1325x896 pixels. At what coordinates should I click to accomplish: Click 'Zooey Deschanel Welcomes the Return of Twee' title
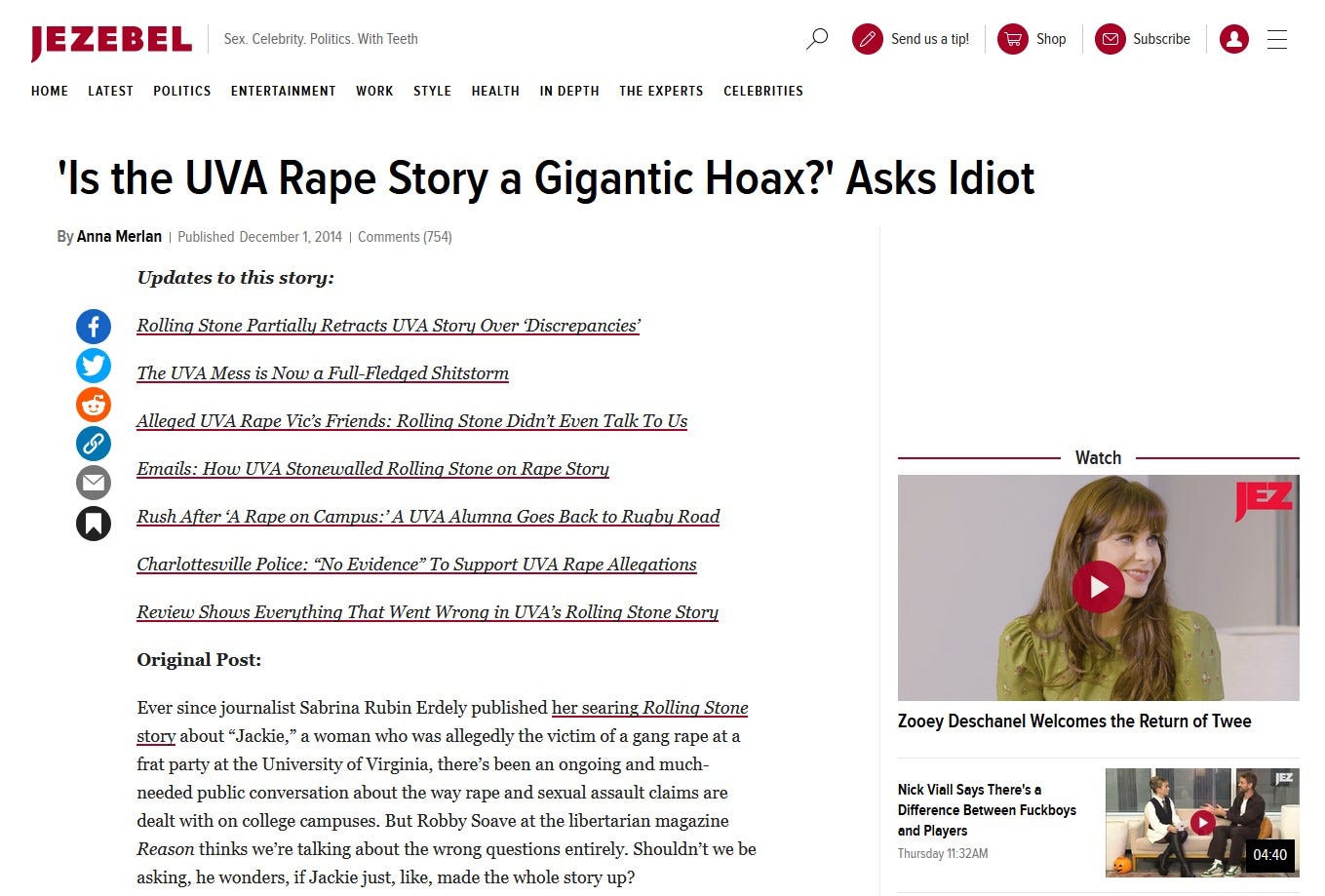pos(1074,721)
